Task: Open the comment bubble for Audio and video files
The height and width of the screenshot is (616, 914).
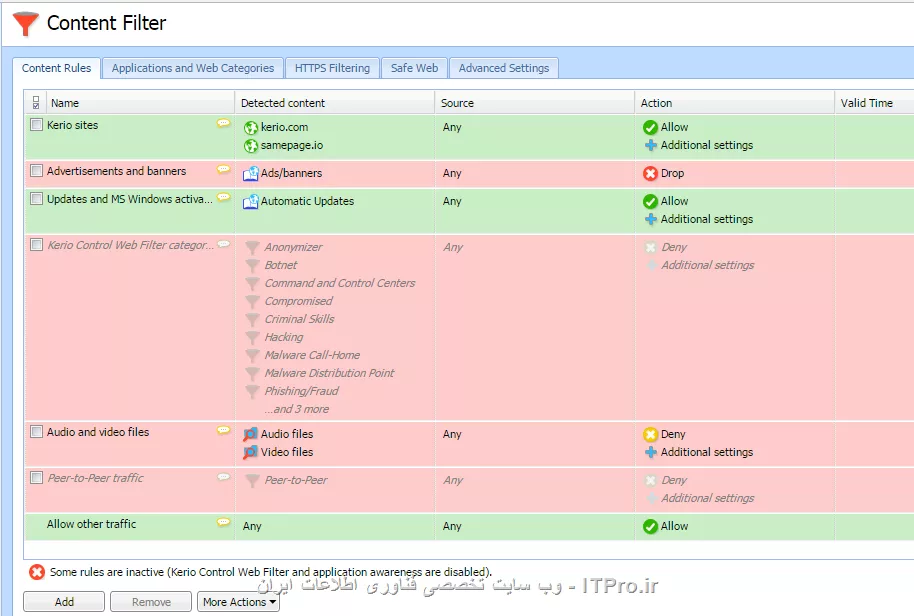Action: pyautogui.click(x=223, y=430)
